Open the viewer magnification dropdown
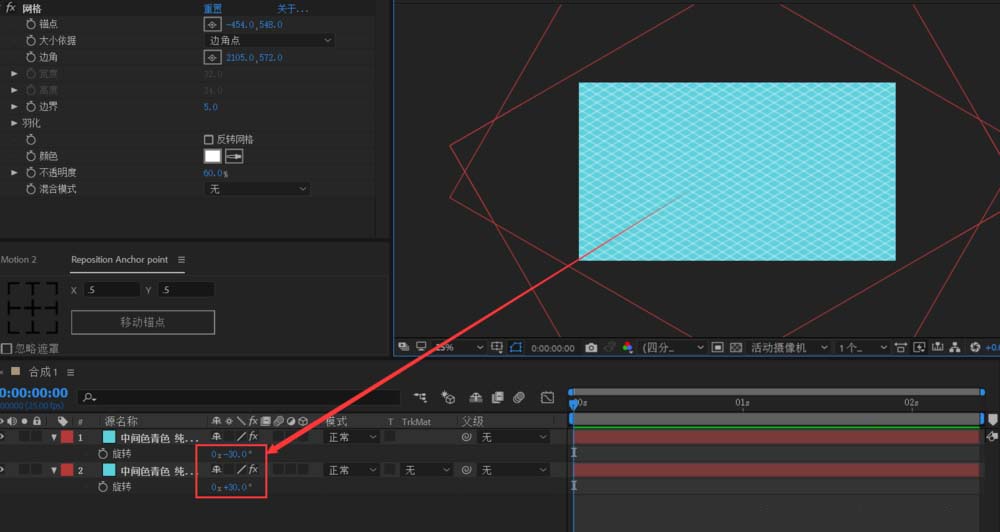The height and width of the screenshot is (532, 1000). 459,348
